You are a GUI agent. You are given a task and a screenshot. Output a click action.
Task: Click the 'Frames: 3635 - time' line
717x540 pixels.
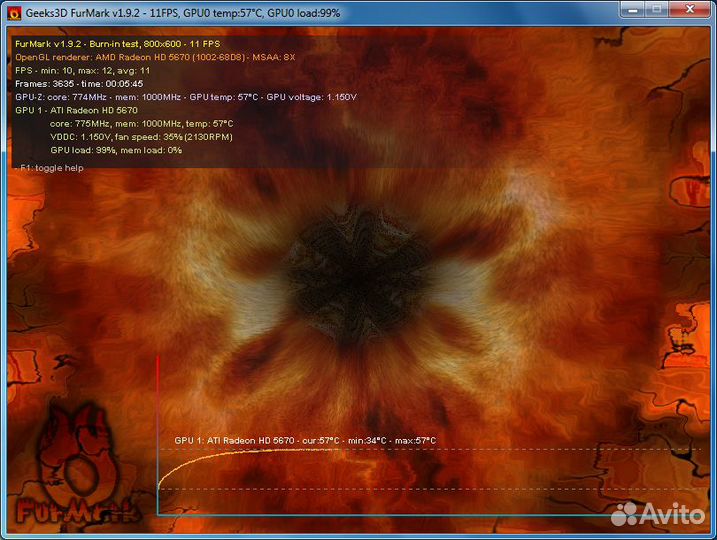point(79,84)
